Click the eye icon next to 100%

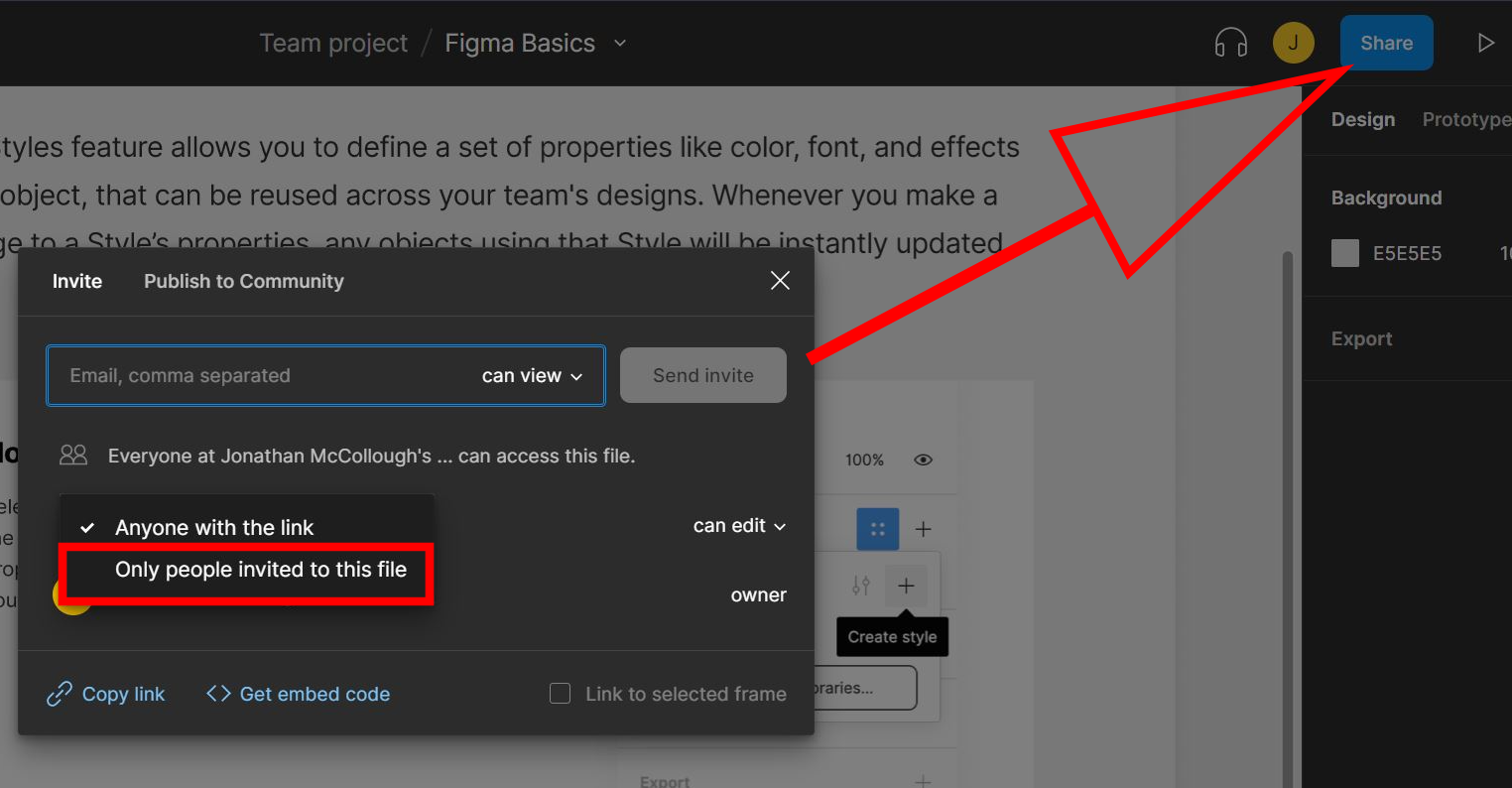(923, 460)
